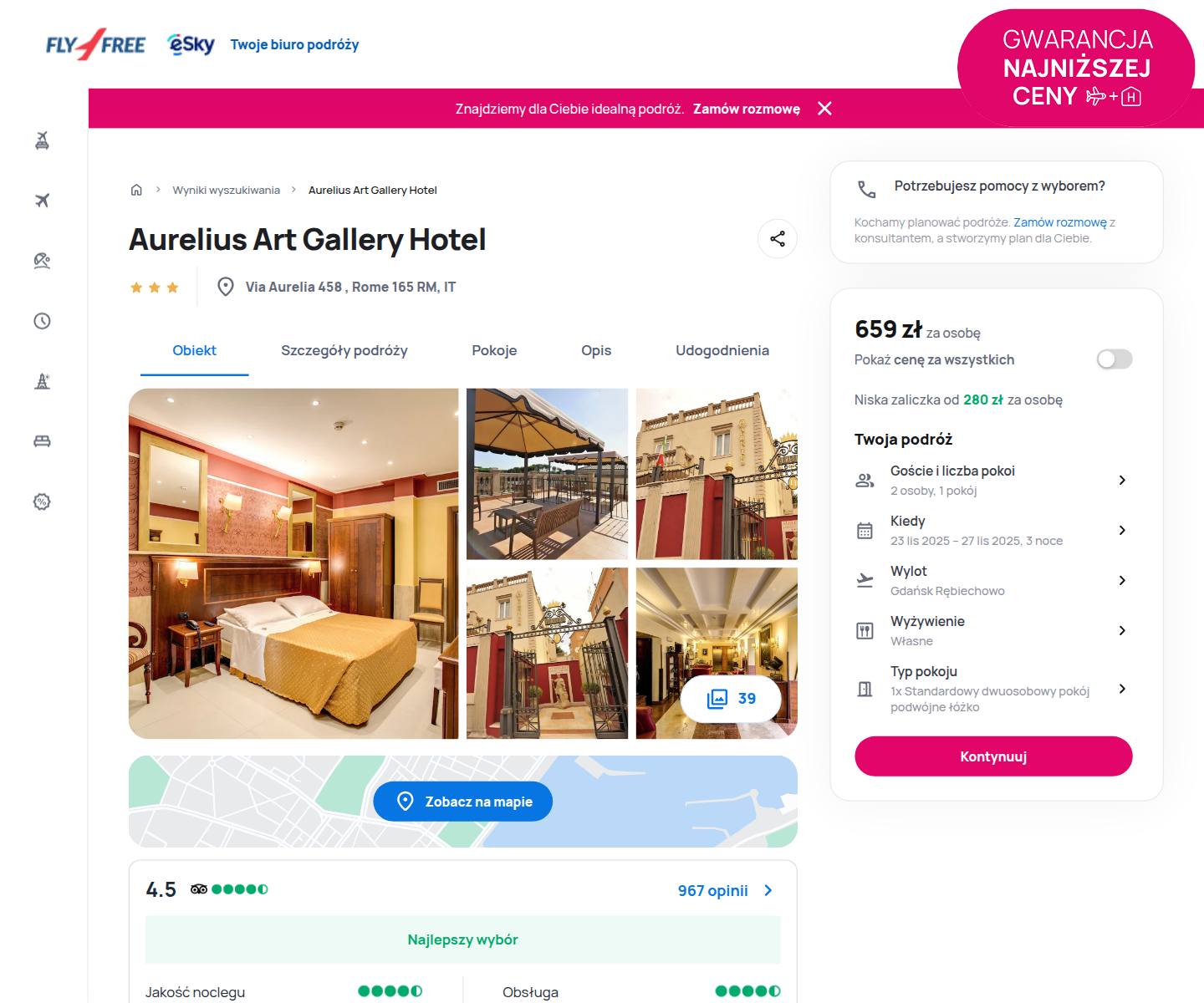
Task: Expand the 'Typ pokoju' row
Action: (x=992, y=689)
